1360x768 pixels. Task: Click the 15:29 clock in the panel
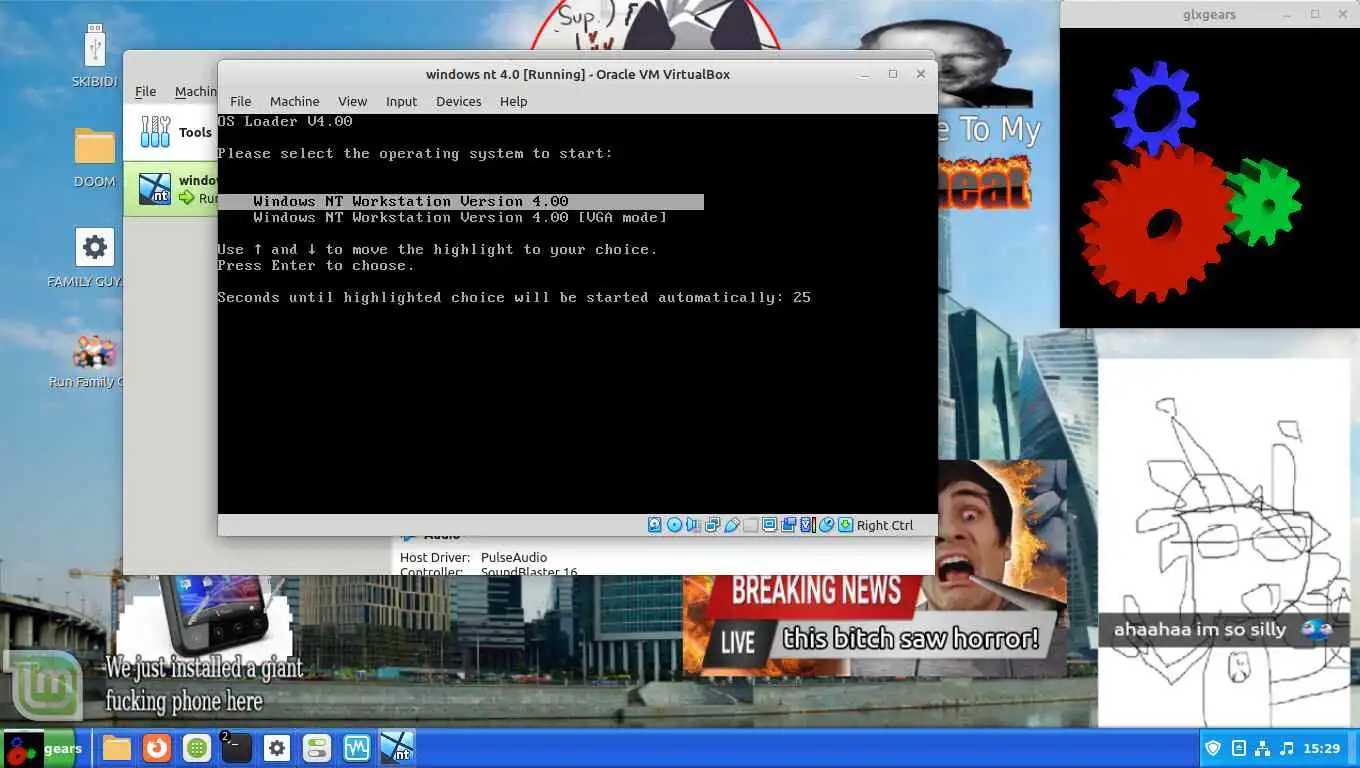point(1322,748)
